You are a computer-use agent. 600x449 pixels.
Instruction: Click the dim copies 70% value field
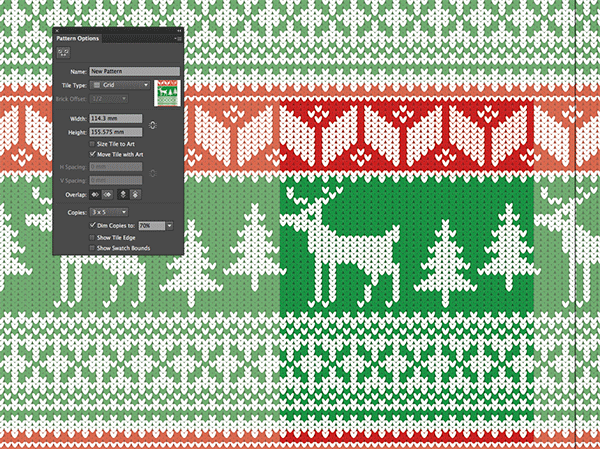[x=152, y=226]
